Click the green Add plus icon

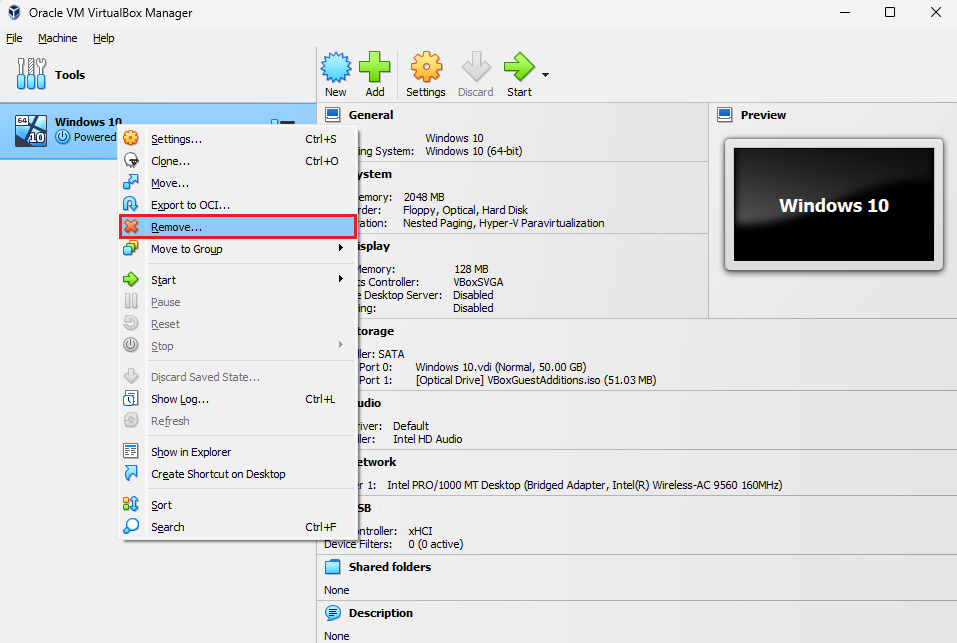pyautogui.click(x=375, y=67)
